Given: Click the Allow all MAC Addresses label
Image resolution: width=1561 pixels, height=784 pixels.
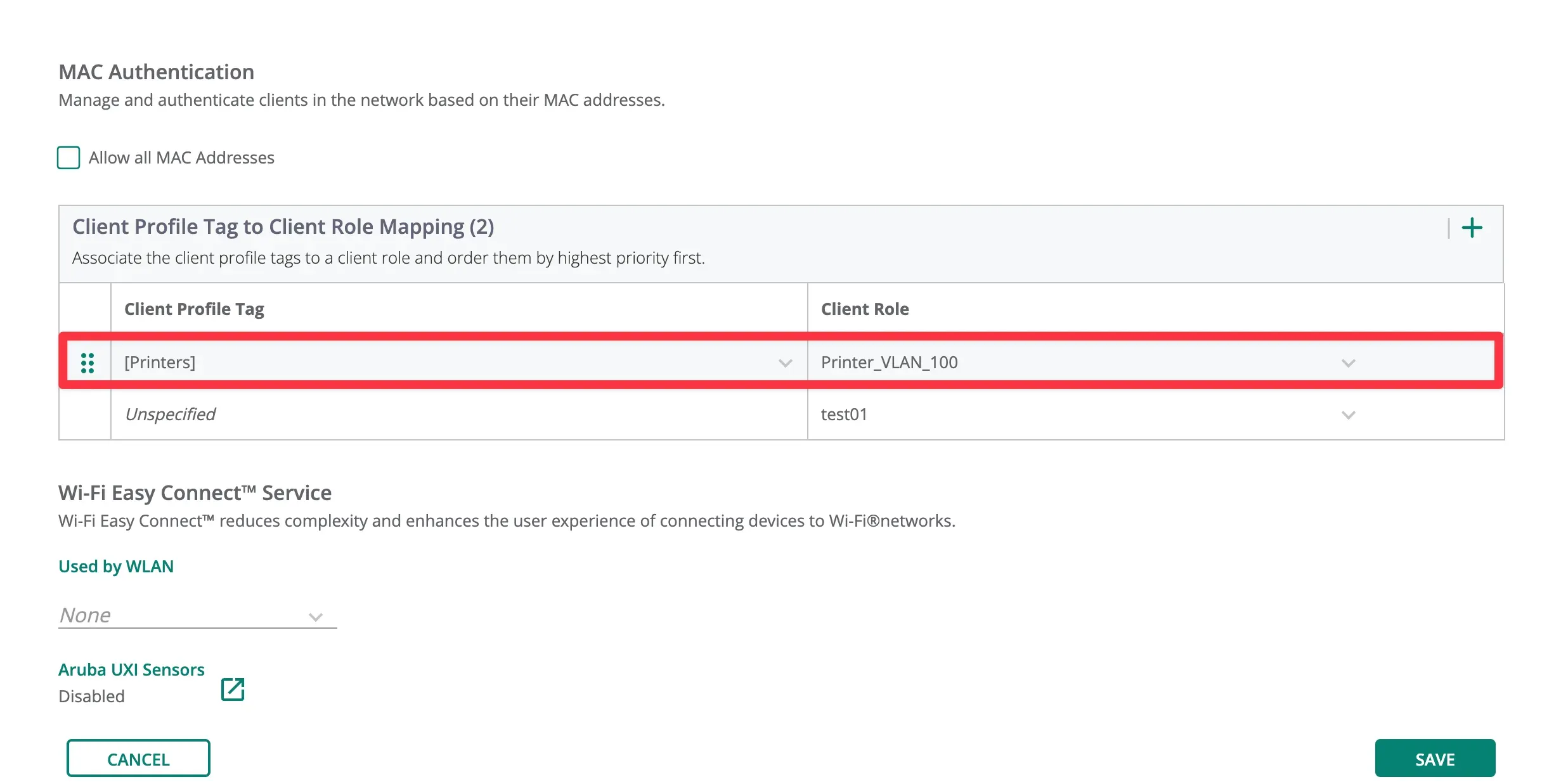Looking at the screenshot, I should coord(181,158).
